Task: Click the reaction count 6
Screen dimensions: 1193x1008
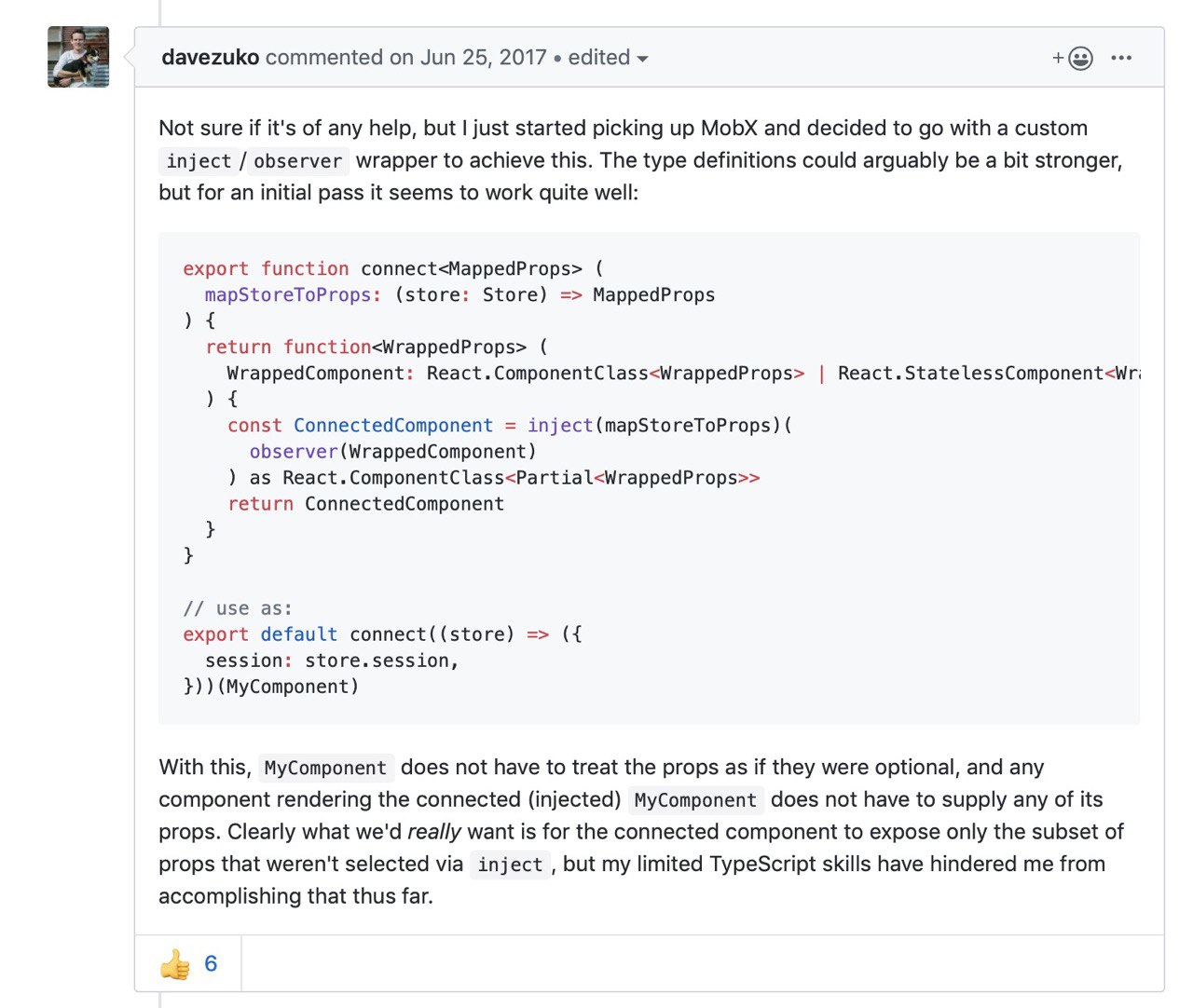Action: (211, 963)
